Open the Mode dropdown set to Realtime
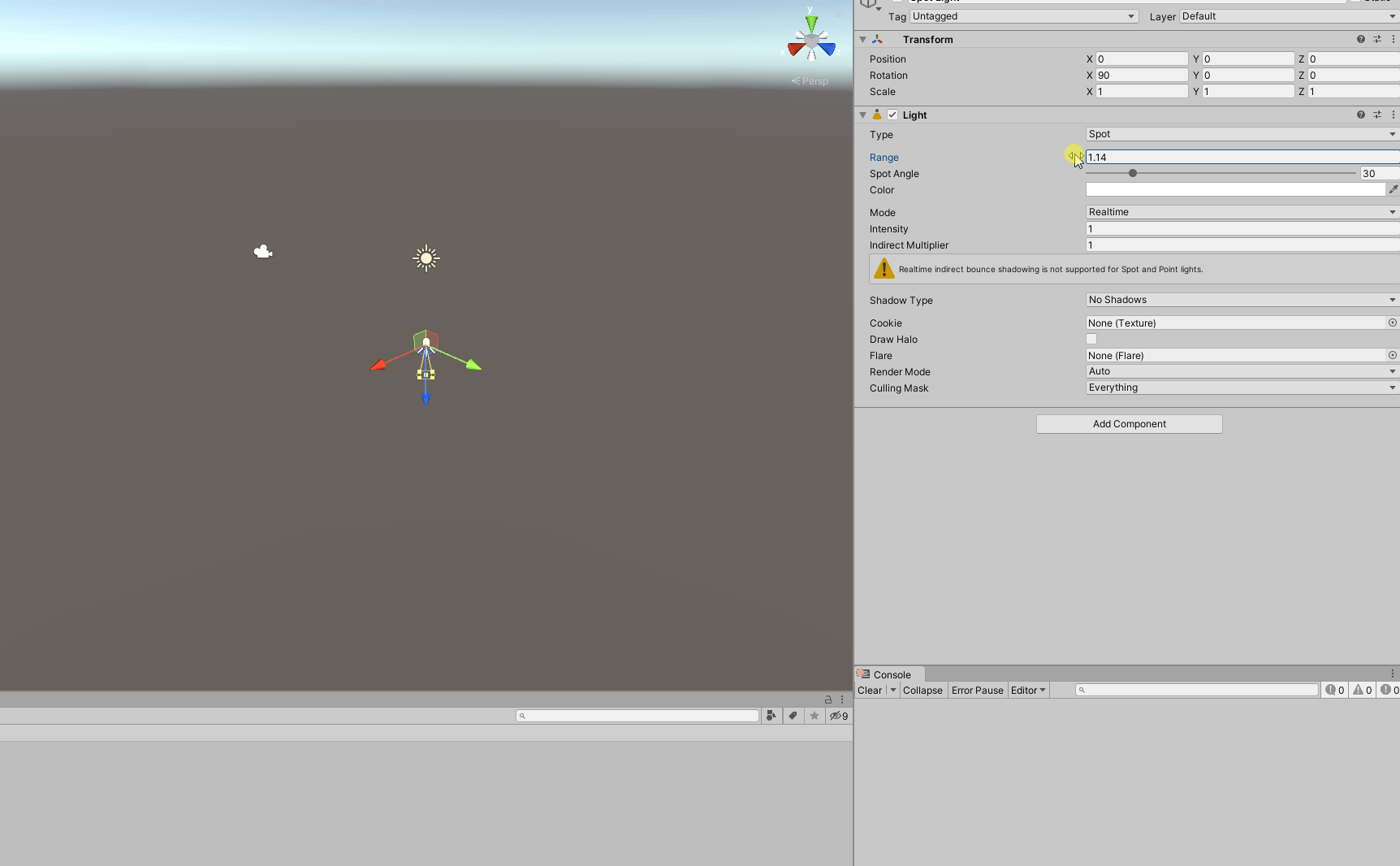Screen dimensions: 1400x866 [1242, 212]
